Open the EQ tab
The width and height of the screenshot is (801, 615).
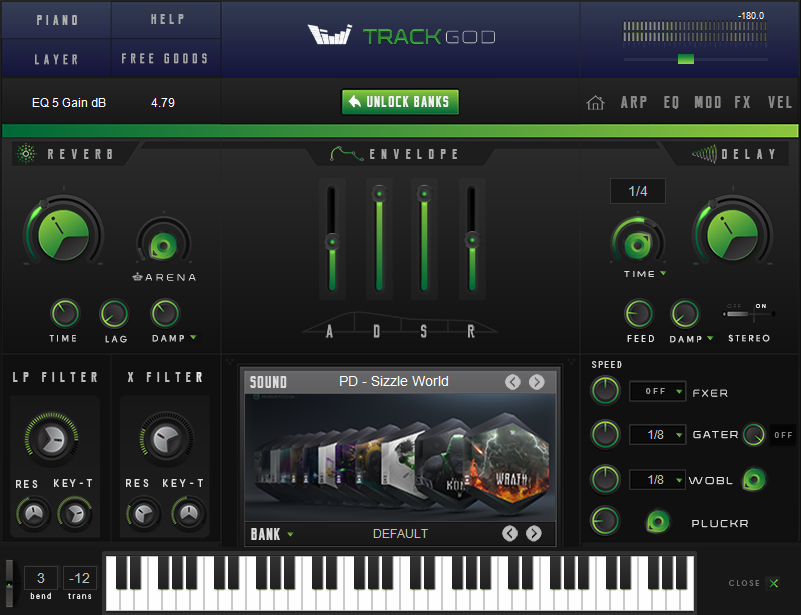(671, 102)
